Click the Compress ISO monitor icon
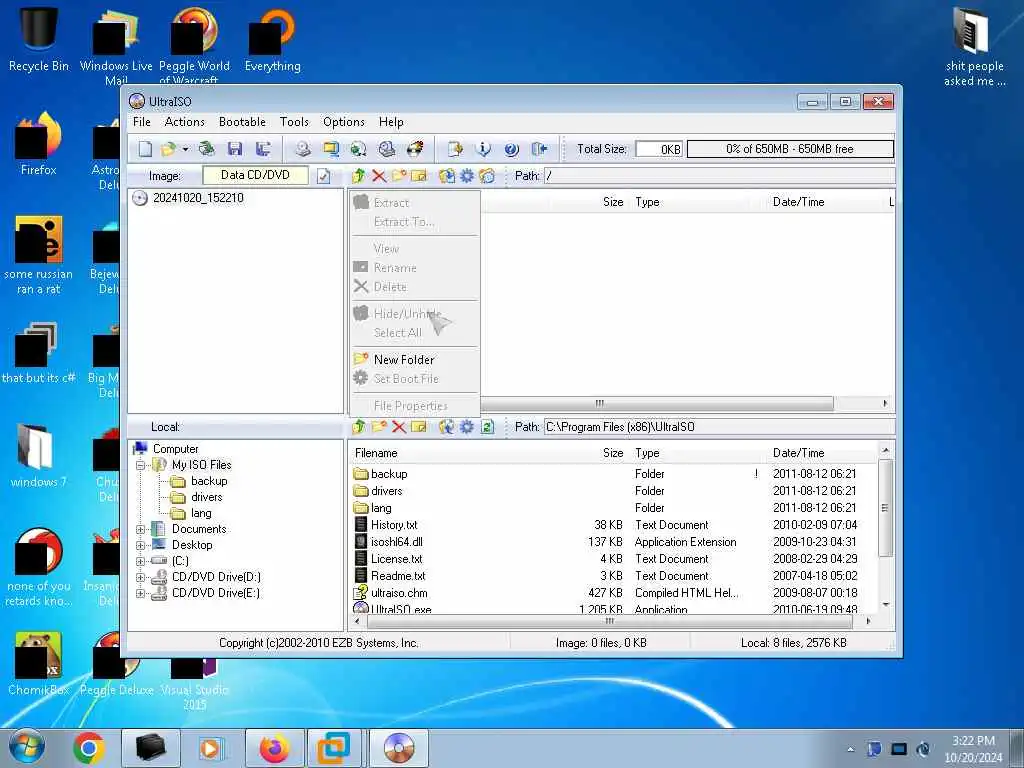The height and width of the screenshot is (768, 1024). pyautogui.click(x=331, y=149)
